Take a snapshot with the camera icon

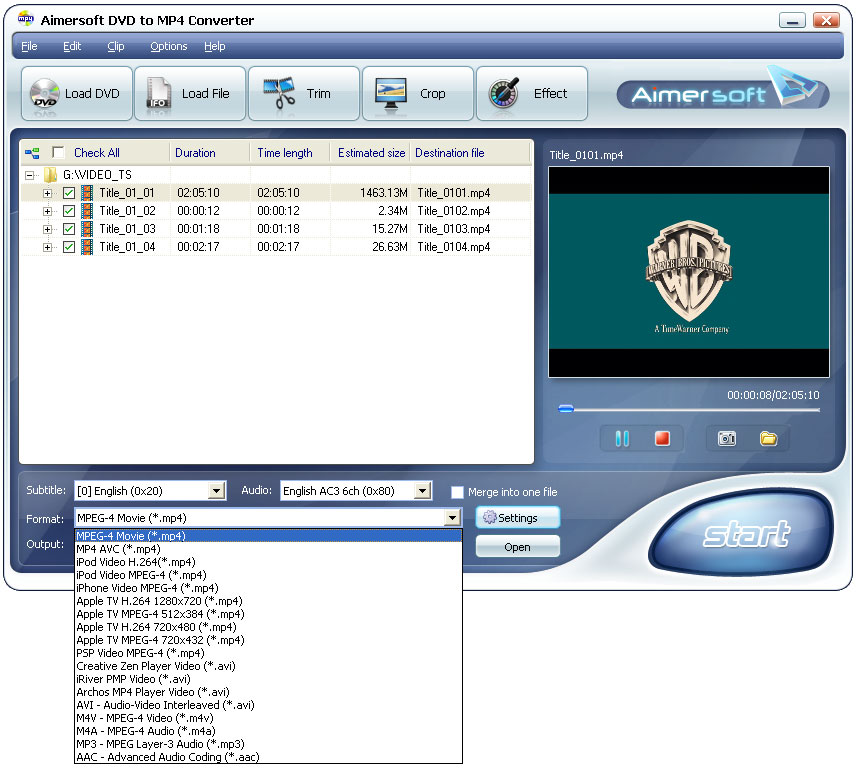(x=727, y=439)
